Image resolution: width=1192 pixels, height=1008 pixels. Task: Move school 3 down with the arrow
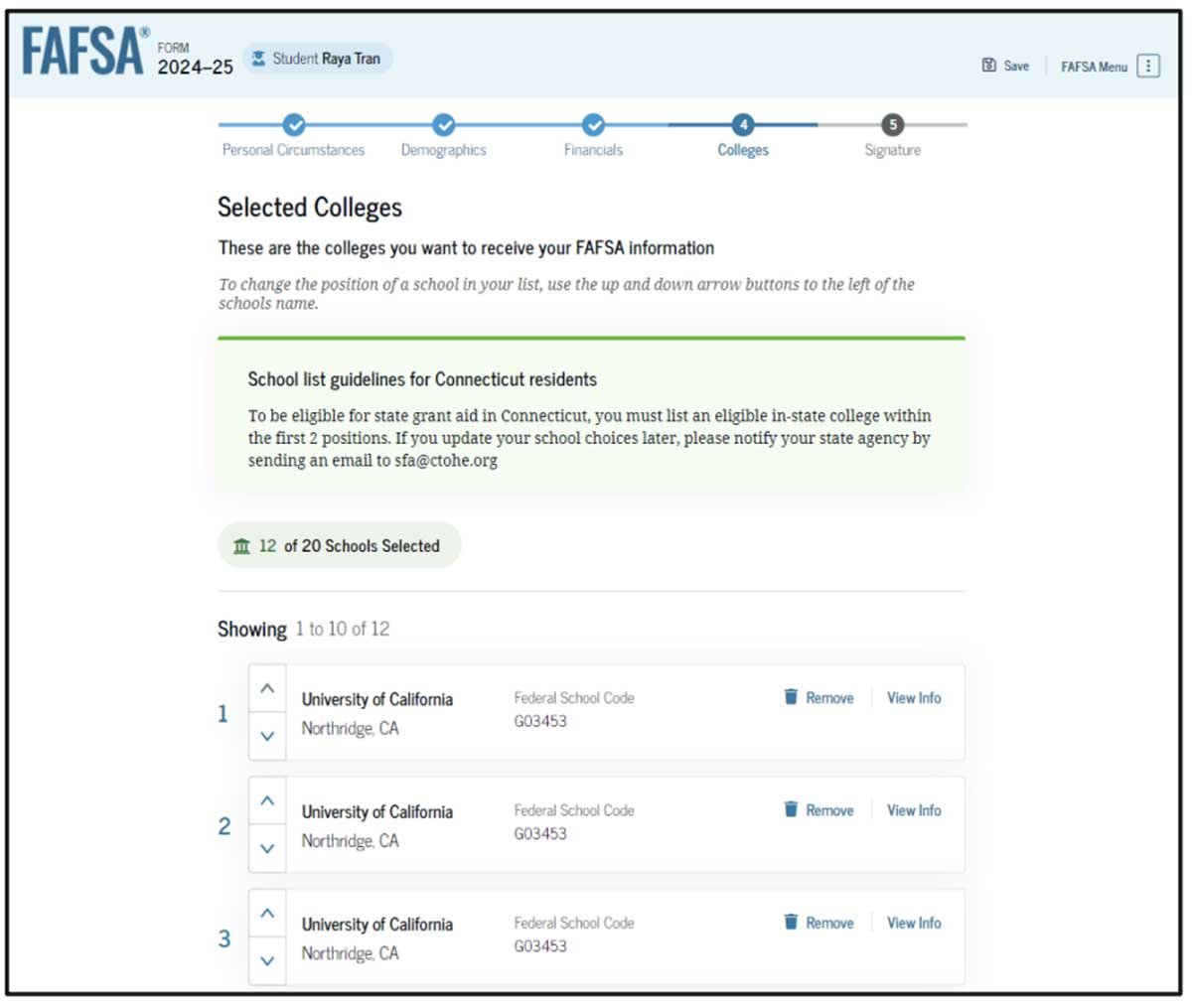267,960
